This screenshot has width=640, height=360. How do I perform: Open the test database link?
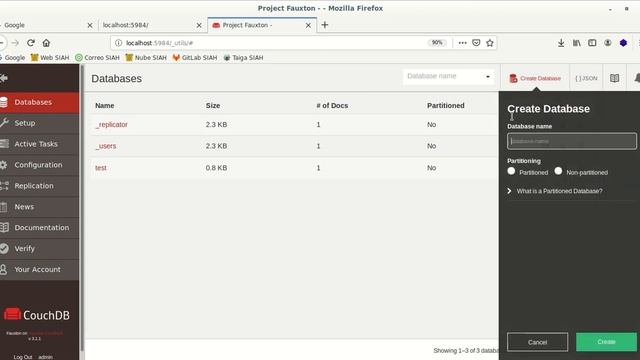(x=101, y=168)
